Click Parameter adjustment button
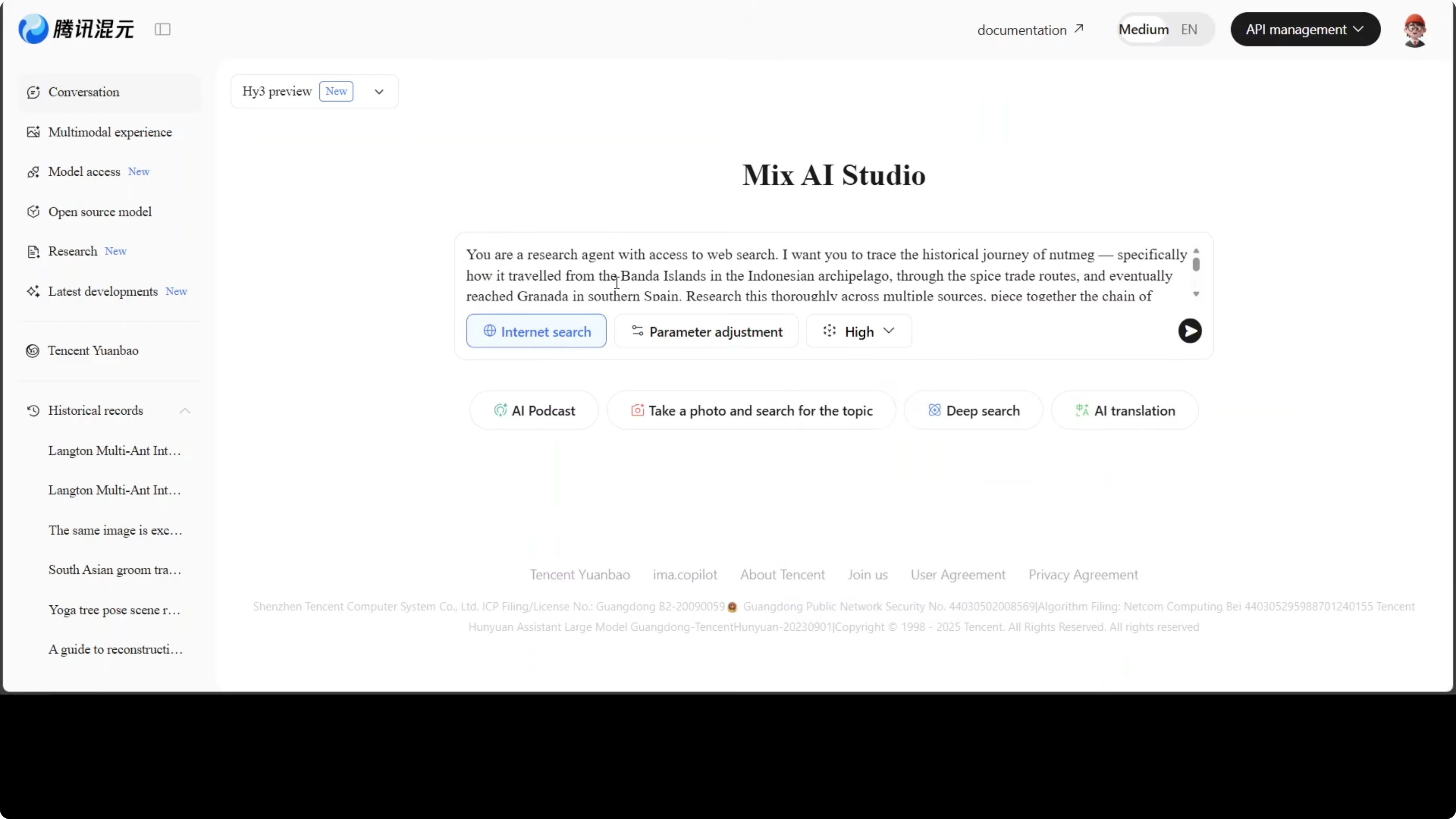The image size is (1456, 819). click(x=706, y=332)
